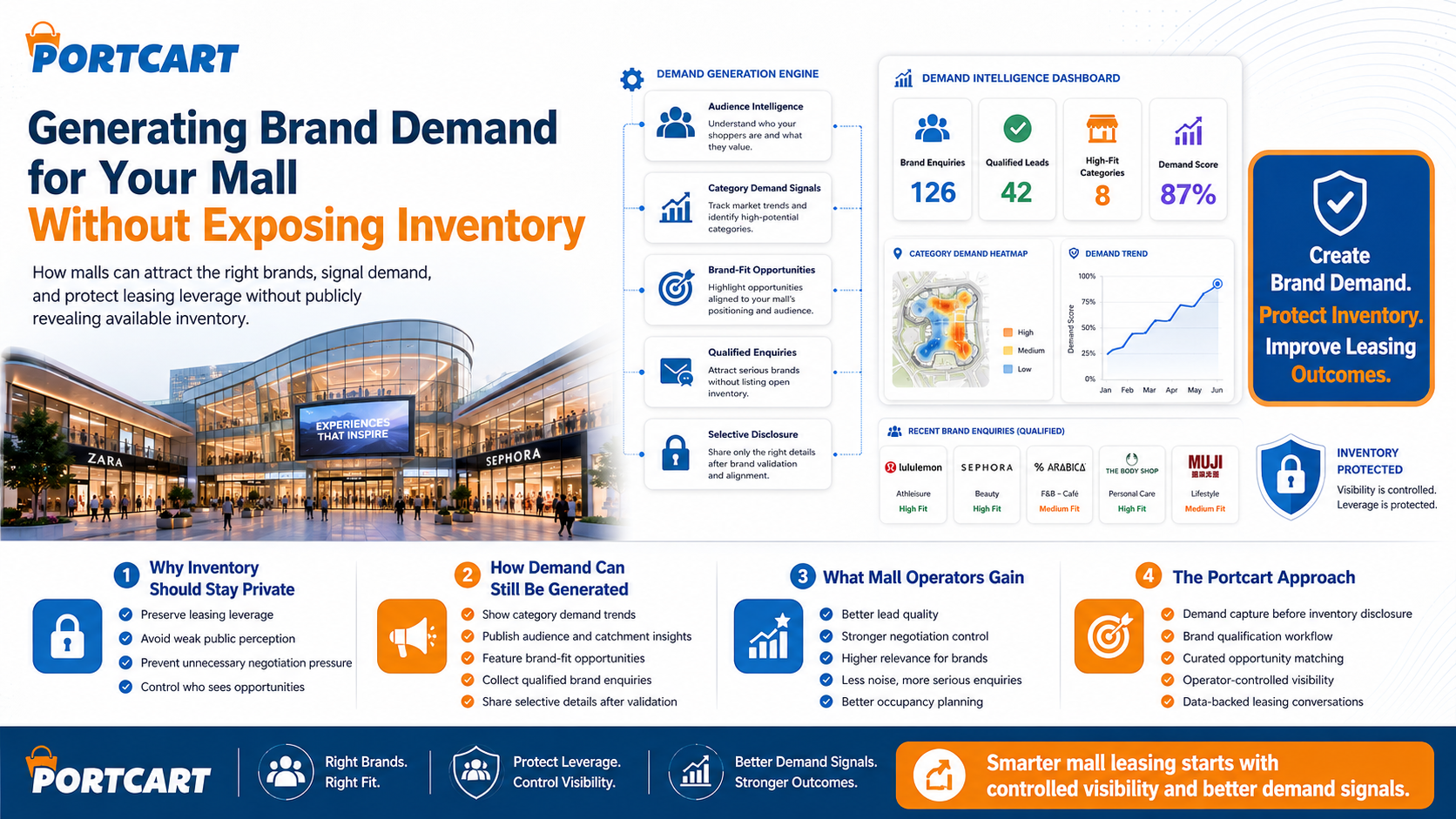1456x819 pixels.
Task: Click the footer Better Demand Signals chart icon
Action: point(695,772)
